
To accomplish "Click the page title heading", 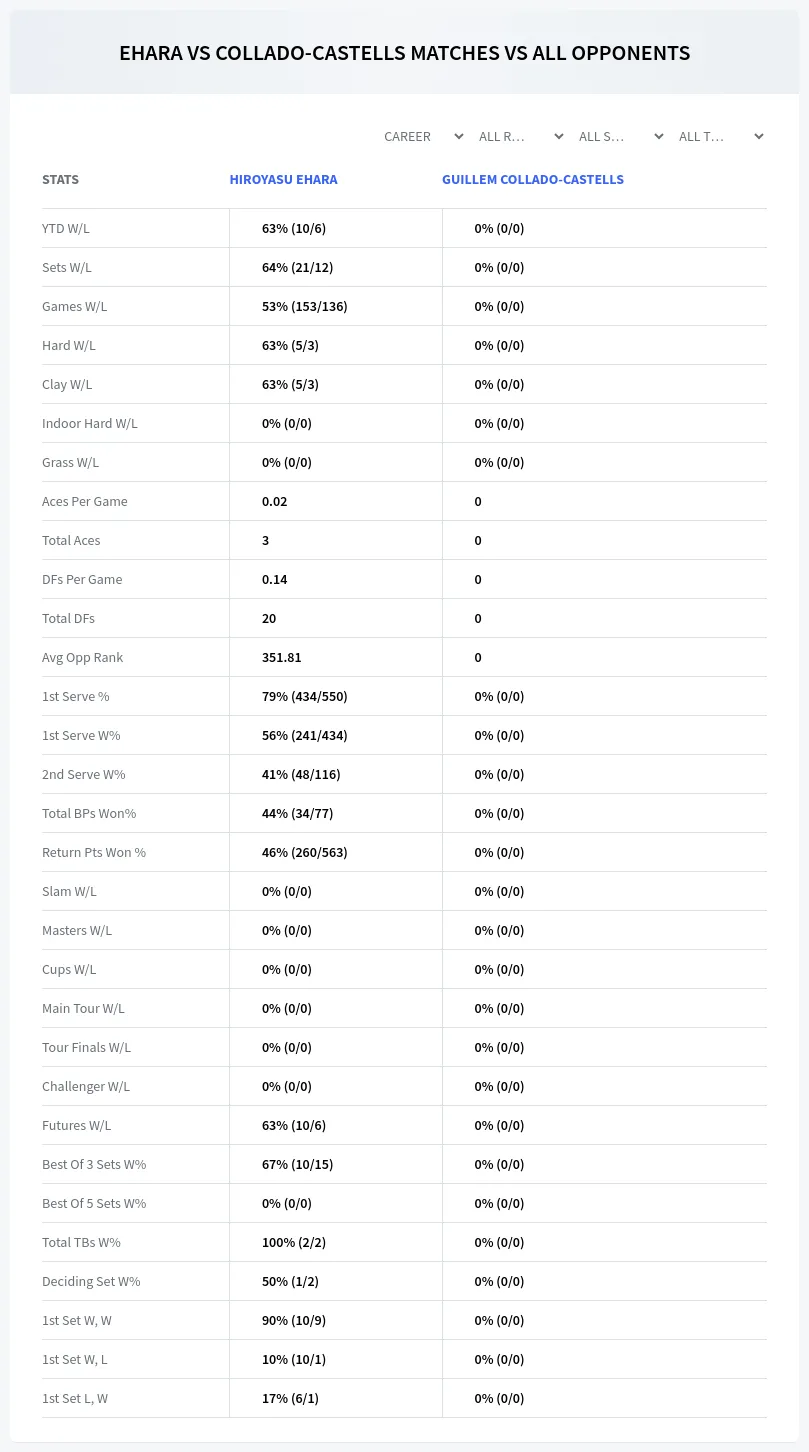I will [404, 53].
